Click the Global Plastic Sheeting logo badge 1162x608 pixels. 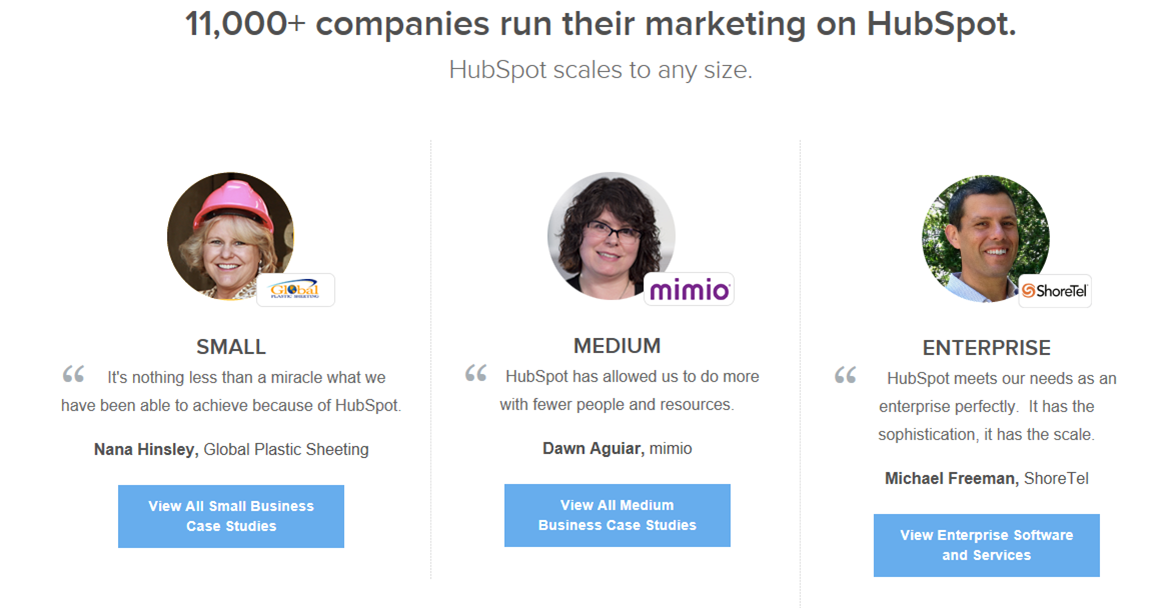point(296,290)
